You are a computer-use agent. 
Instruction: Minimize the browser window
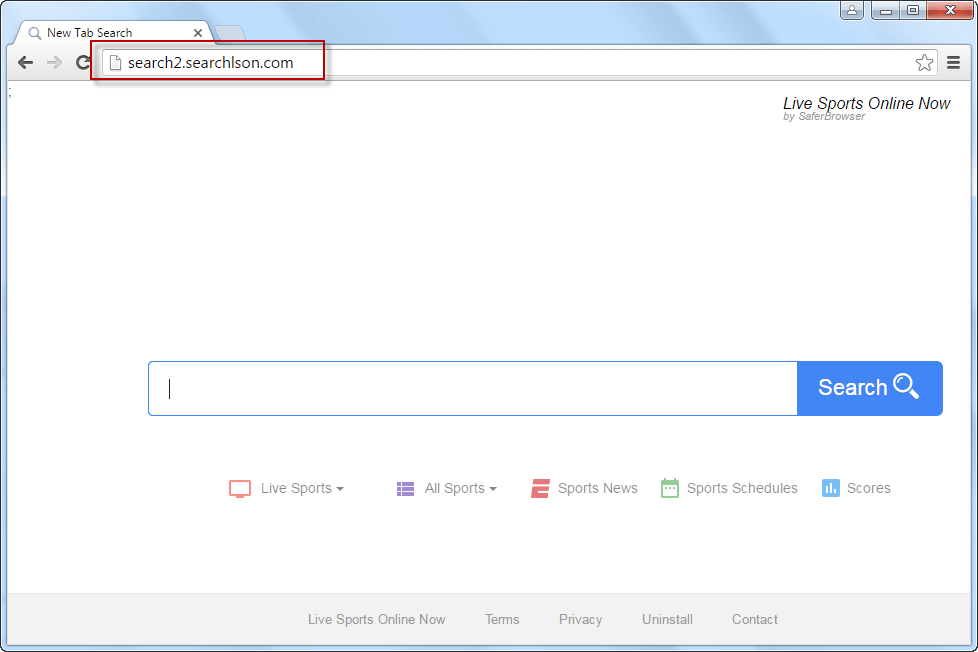885,10
